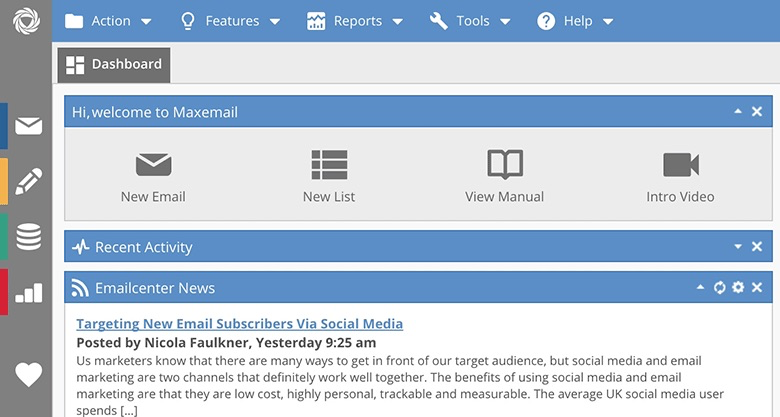Image resolution: width=780 pixels, height=417 pixels.
Task: Click the New List icon
Action: click(x=329, y=164)
